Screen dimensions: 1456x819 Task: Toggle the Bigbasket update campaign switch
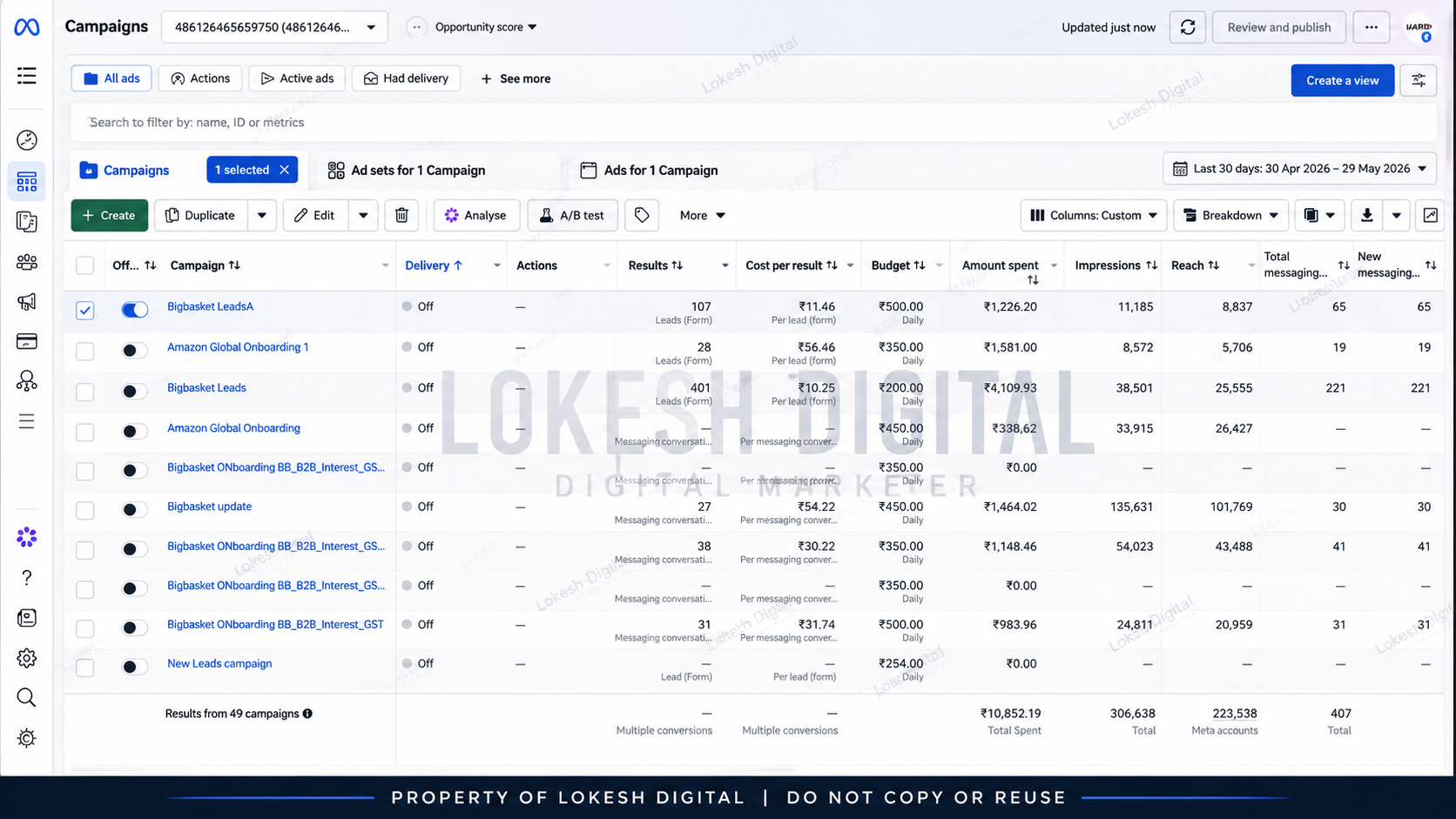(135, 509)
